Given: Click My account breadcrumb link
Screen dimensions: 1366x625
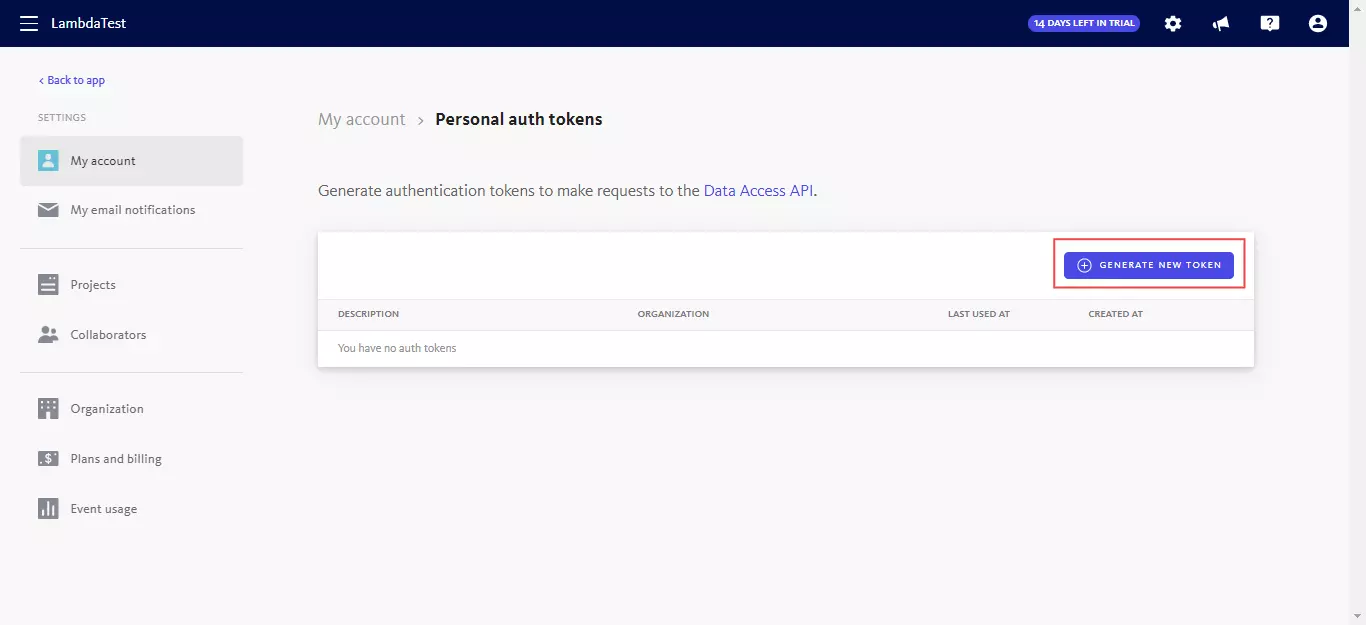Looking at the screenshot, I should point(361,120).
